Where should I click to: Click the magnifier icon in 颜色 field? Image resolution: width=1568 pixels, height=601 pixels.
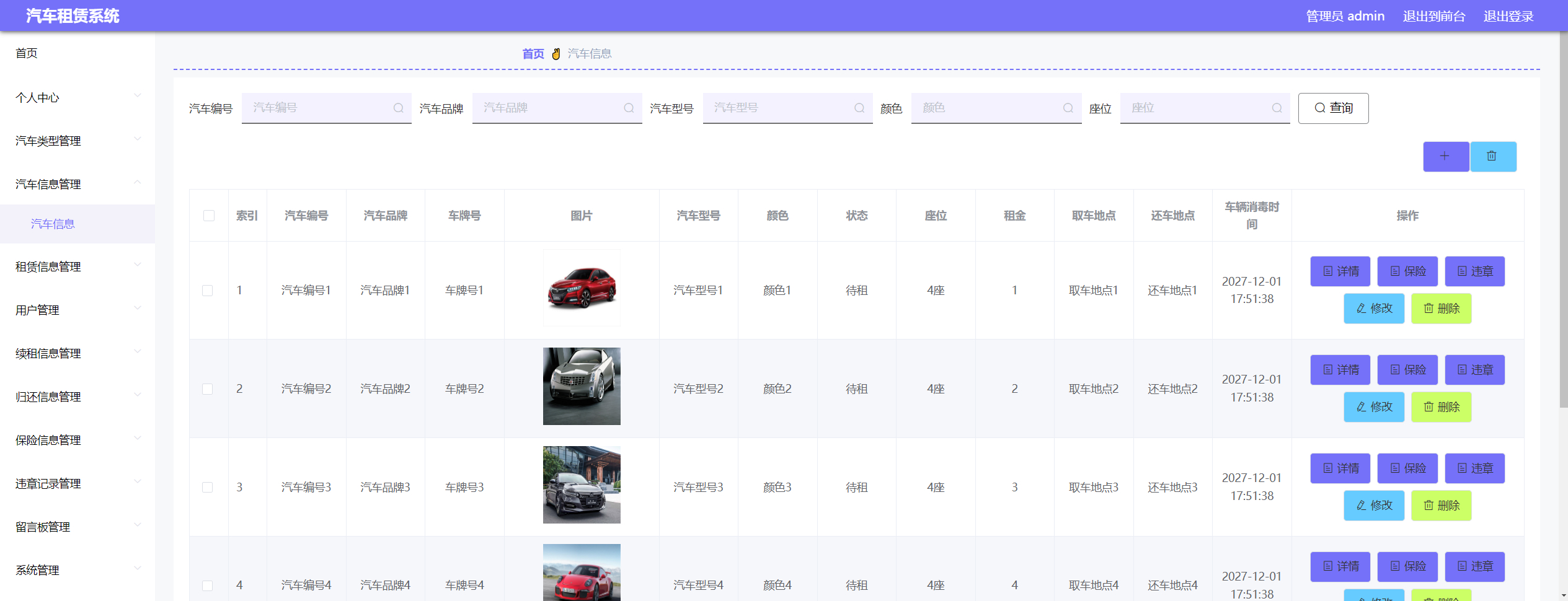[x=1068, y=107]
